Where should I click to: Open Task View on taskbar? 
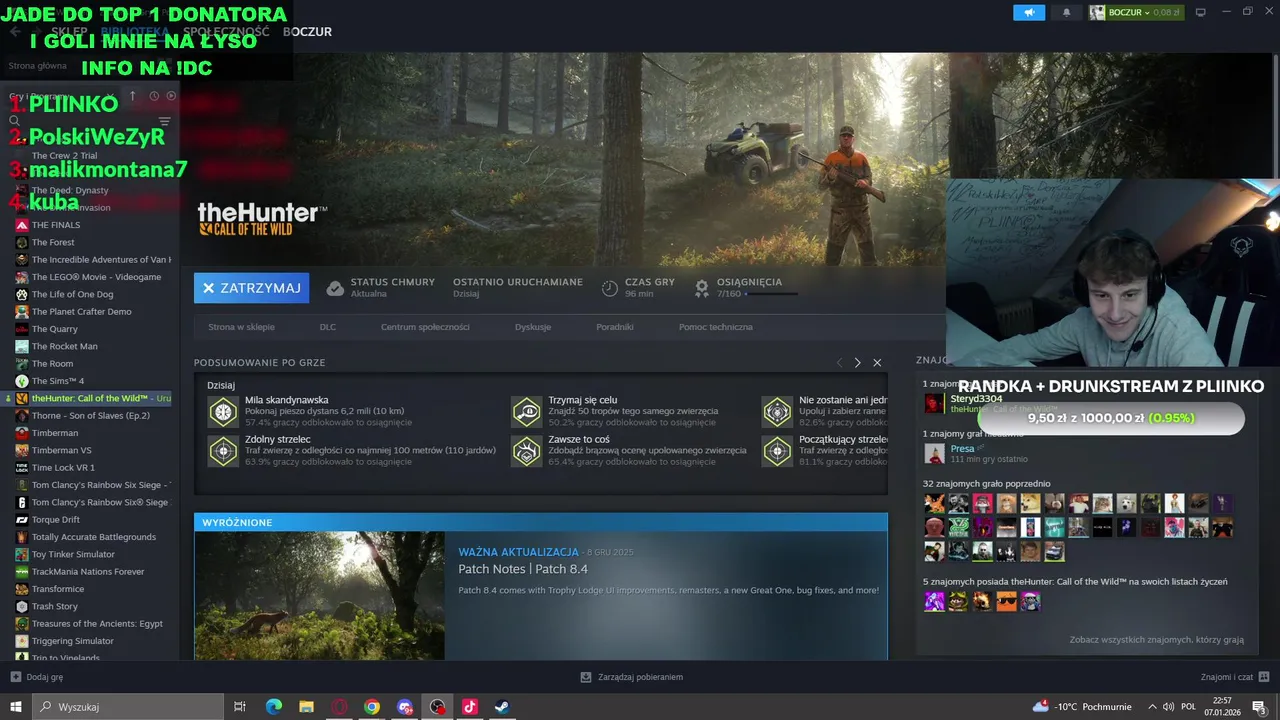pos(240,707)
